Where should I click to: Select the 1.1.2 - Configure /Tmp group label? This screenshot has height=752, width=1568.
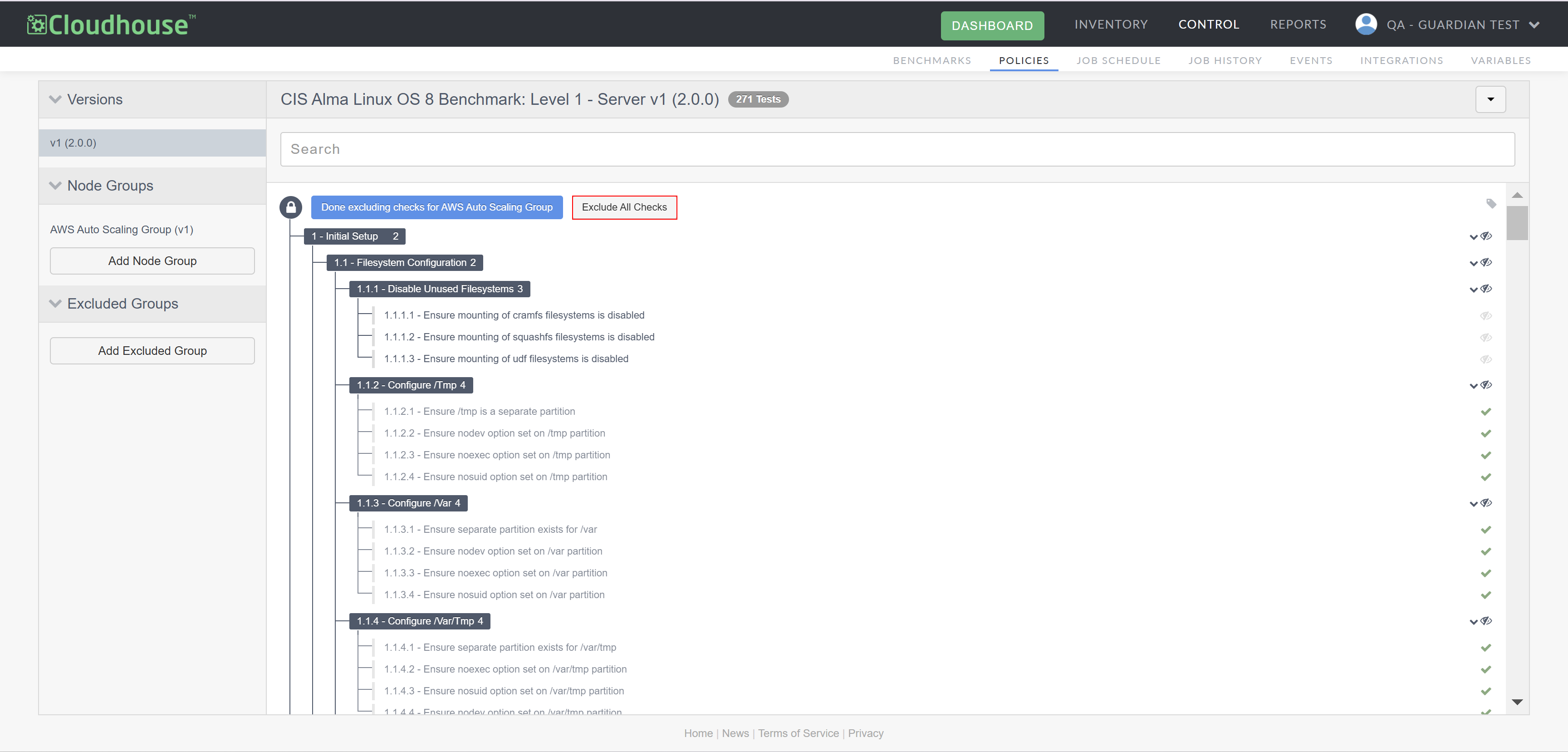[x=411, y=385]
